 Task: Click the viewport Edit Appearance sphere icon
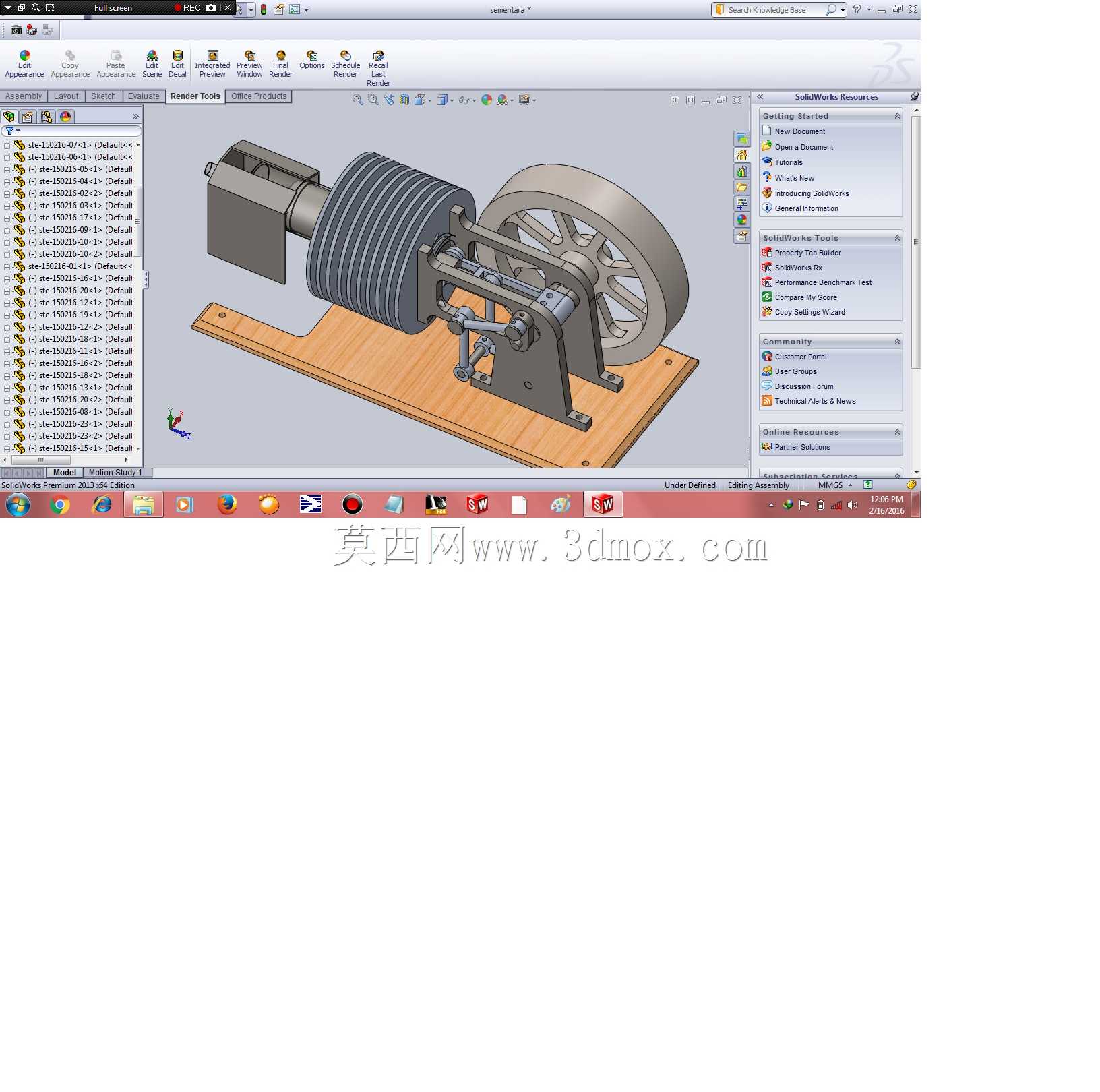coord(487,100)
